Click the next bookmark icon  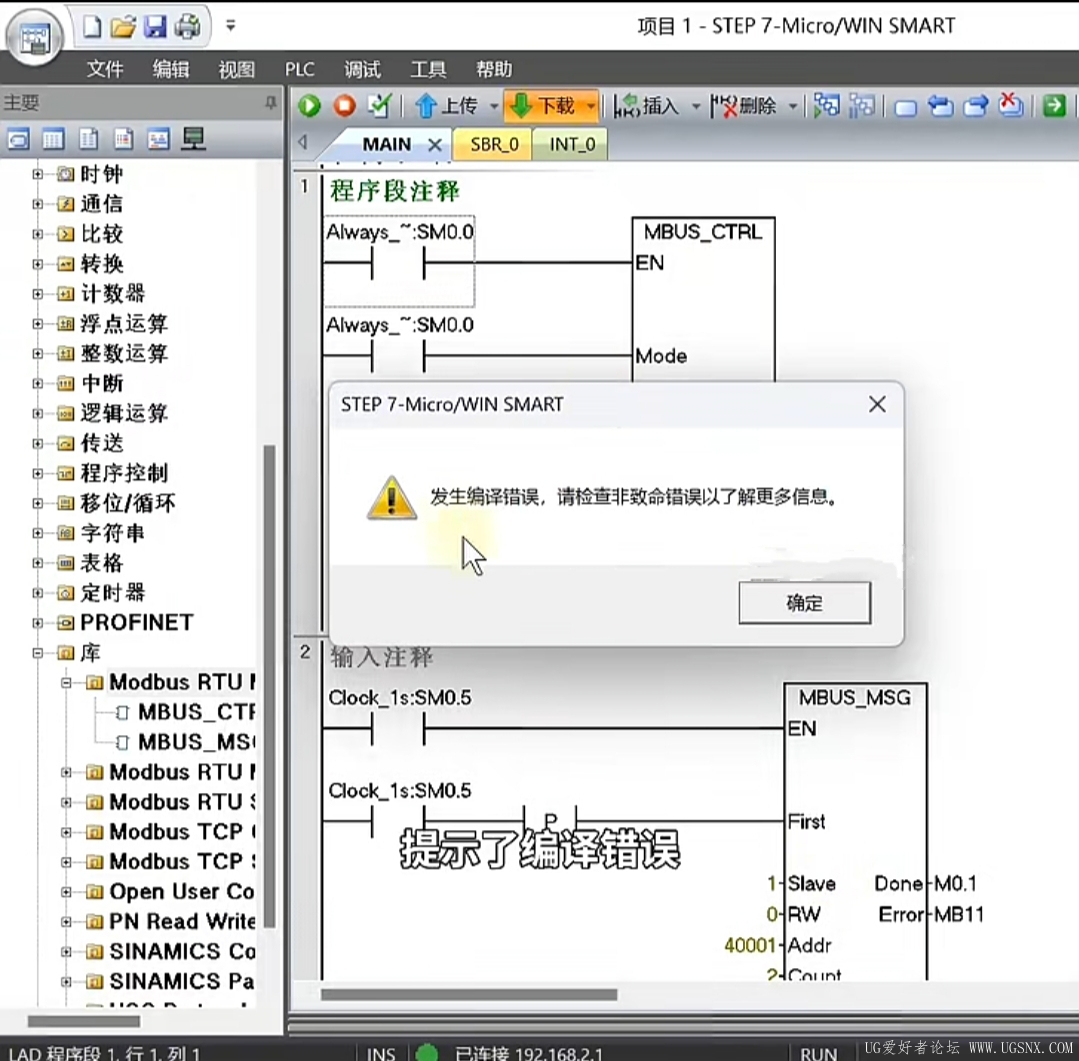975,107
